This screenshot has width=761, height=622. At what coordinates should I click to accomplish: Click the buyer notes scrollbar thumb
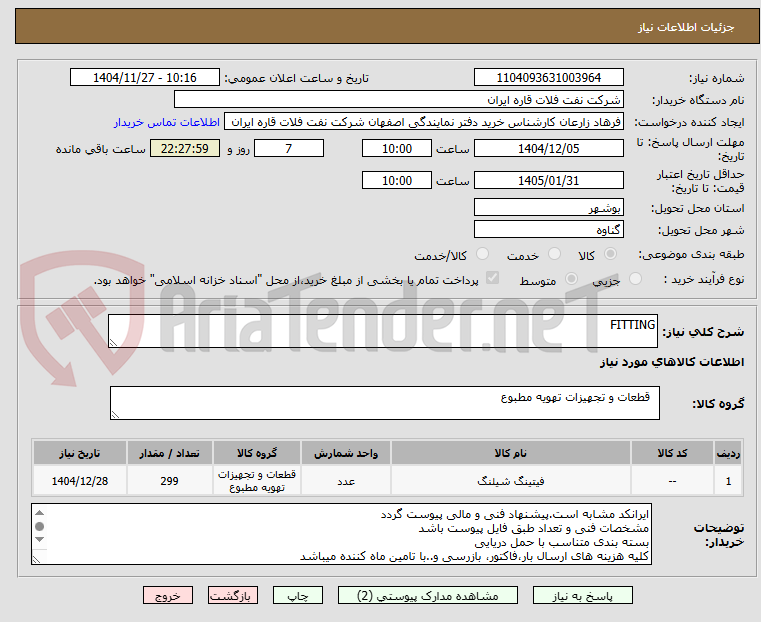tap(40, 526)
